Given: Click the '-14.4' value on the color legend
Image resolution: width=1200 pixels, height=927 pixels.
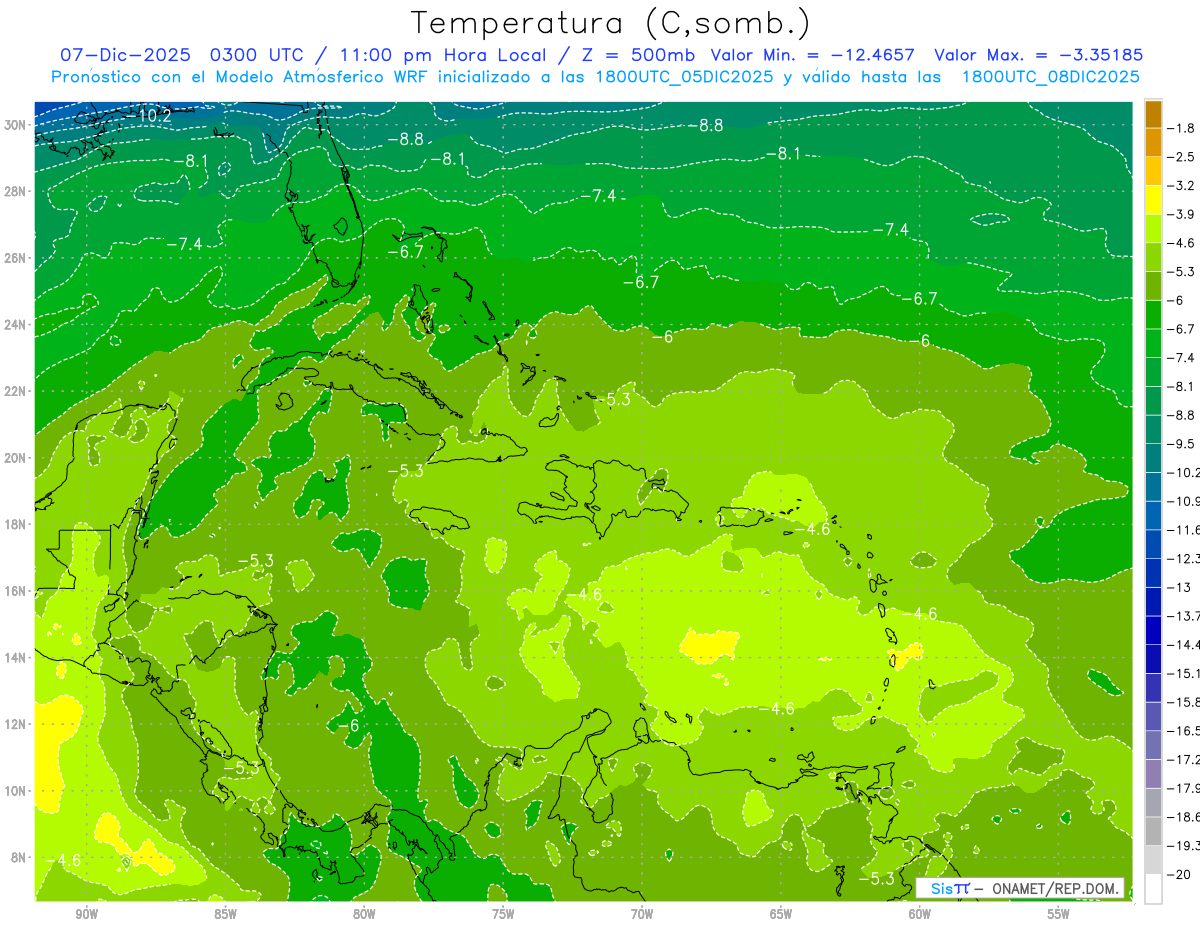Looking at the screenshot, I should 1184,644.
